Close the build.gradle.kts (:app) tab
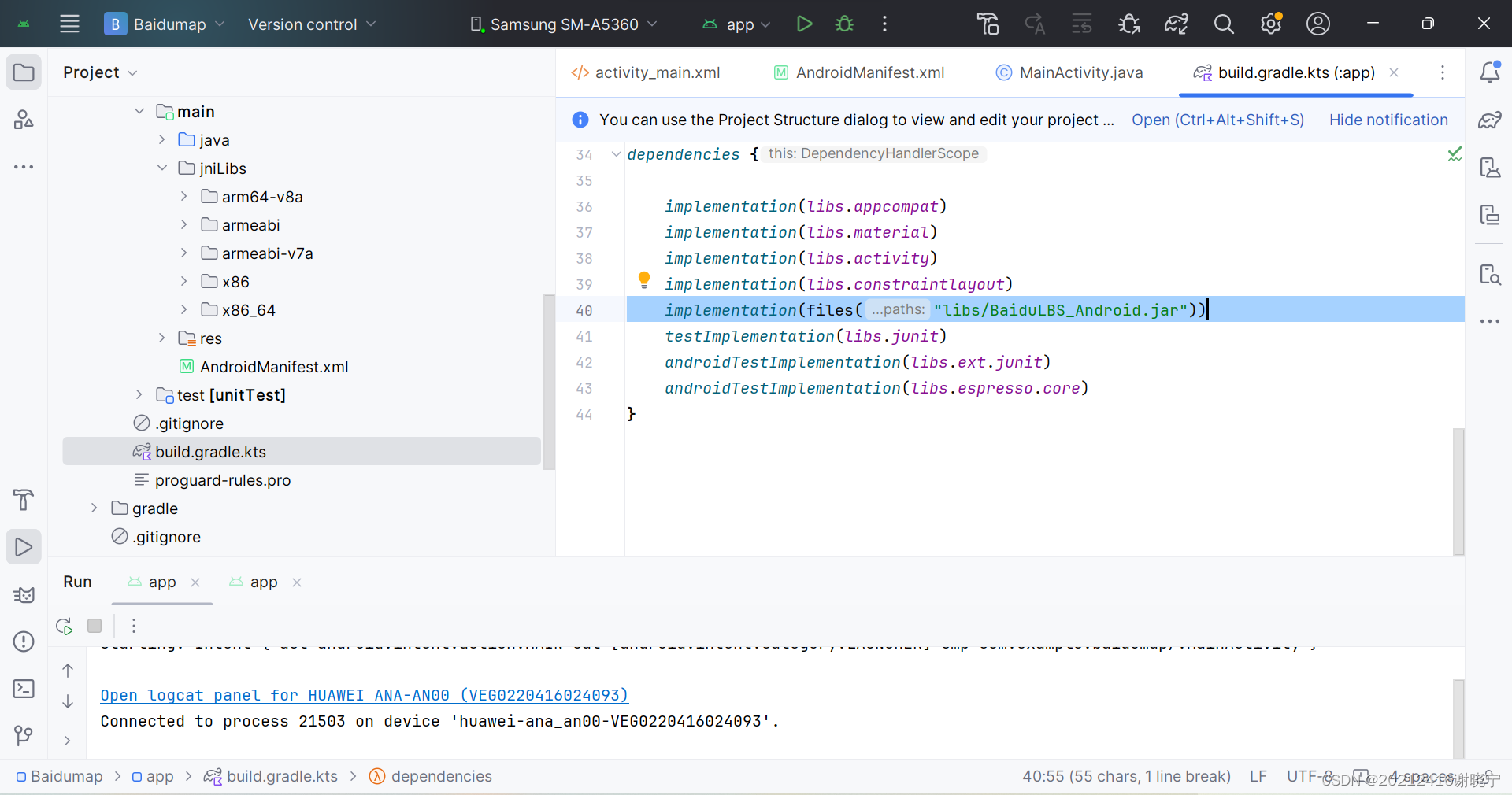 pyautogui.click(x=1394, y=72)
